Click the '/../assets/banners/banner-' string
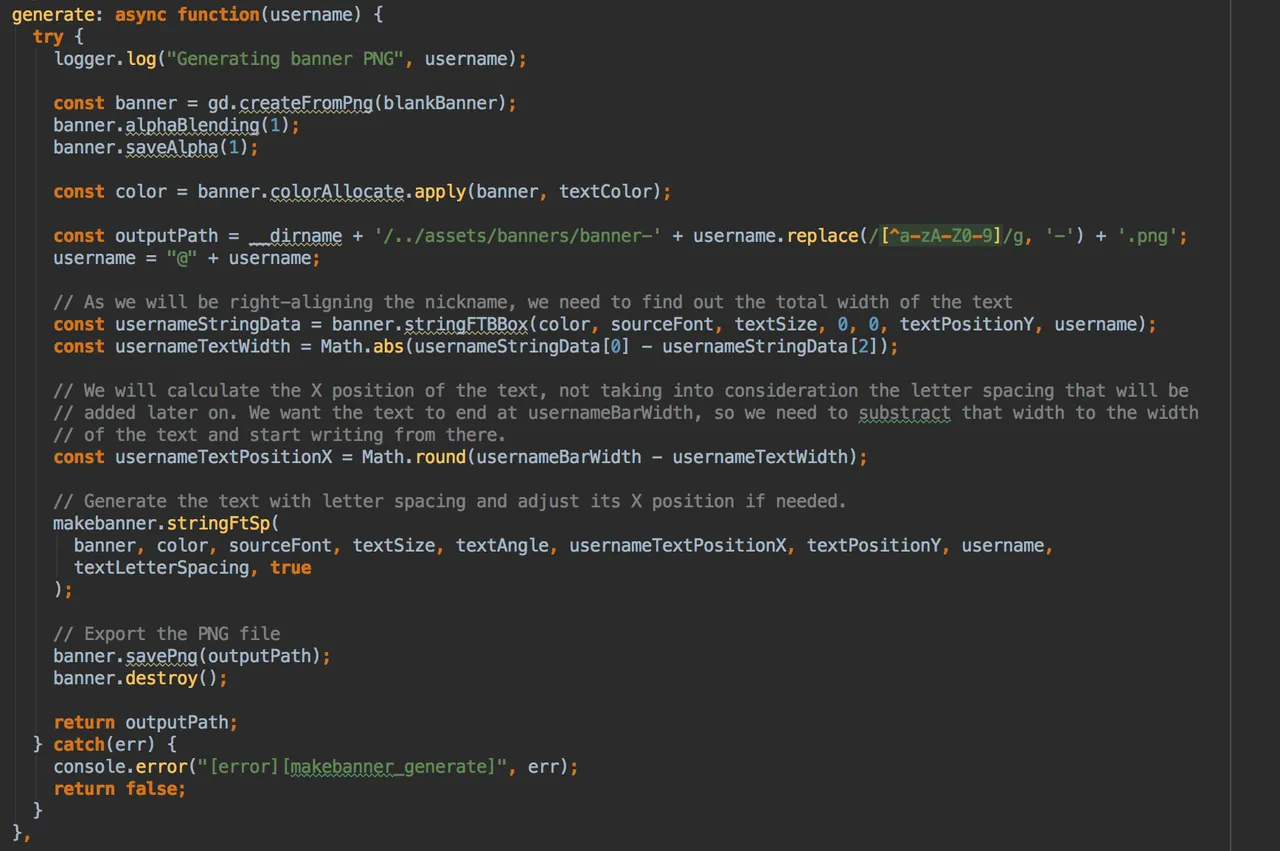 coord(517,236)
